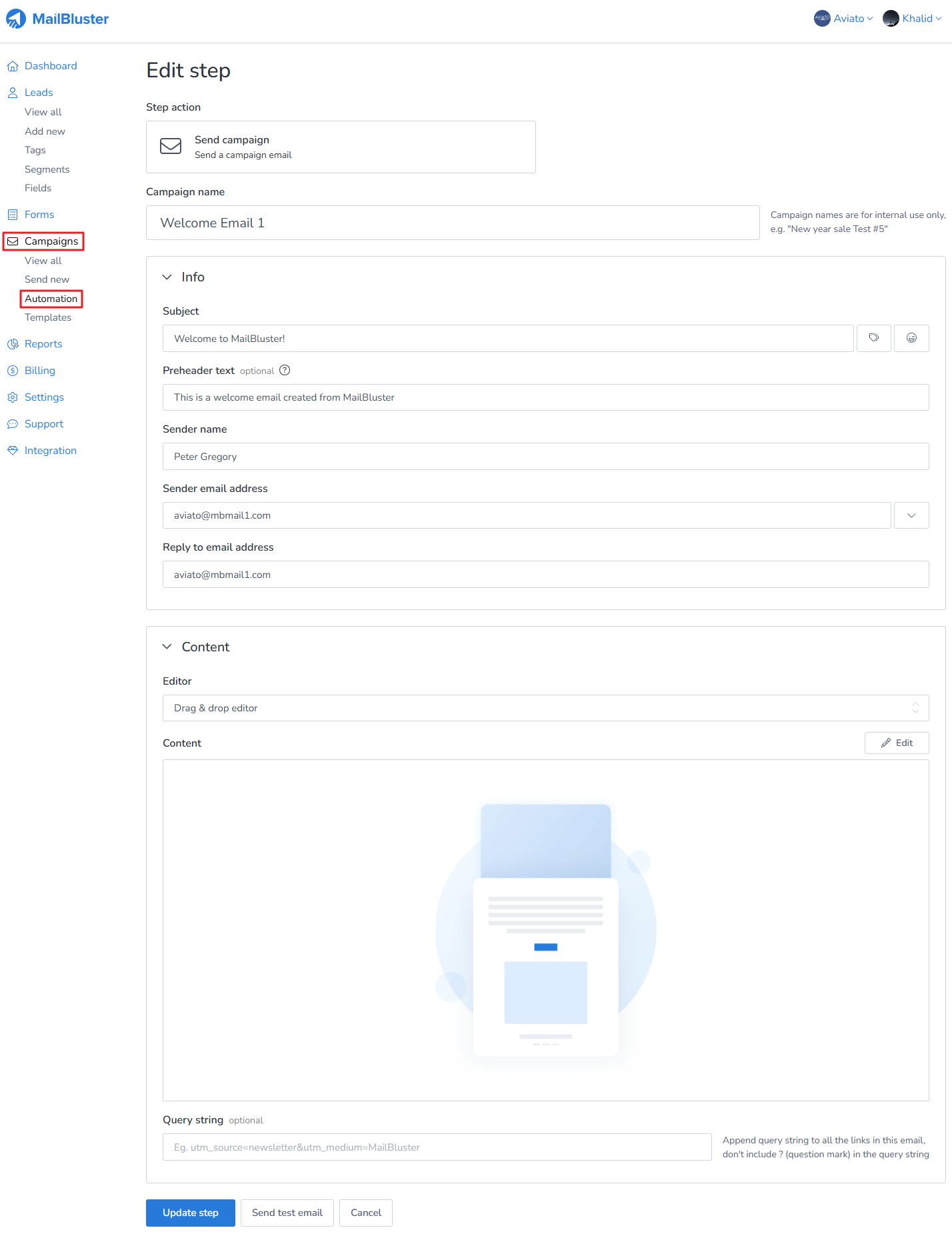Click Send test email button

287,1213
